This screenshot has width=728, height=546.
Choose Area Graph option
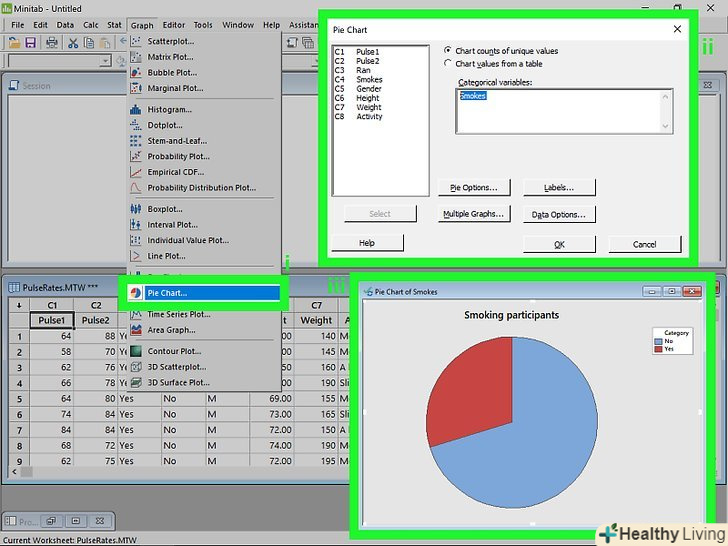pyautogui.click(x=171, y=330)
